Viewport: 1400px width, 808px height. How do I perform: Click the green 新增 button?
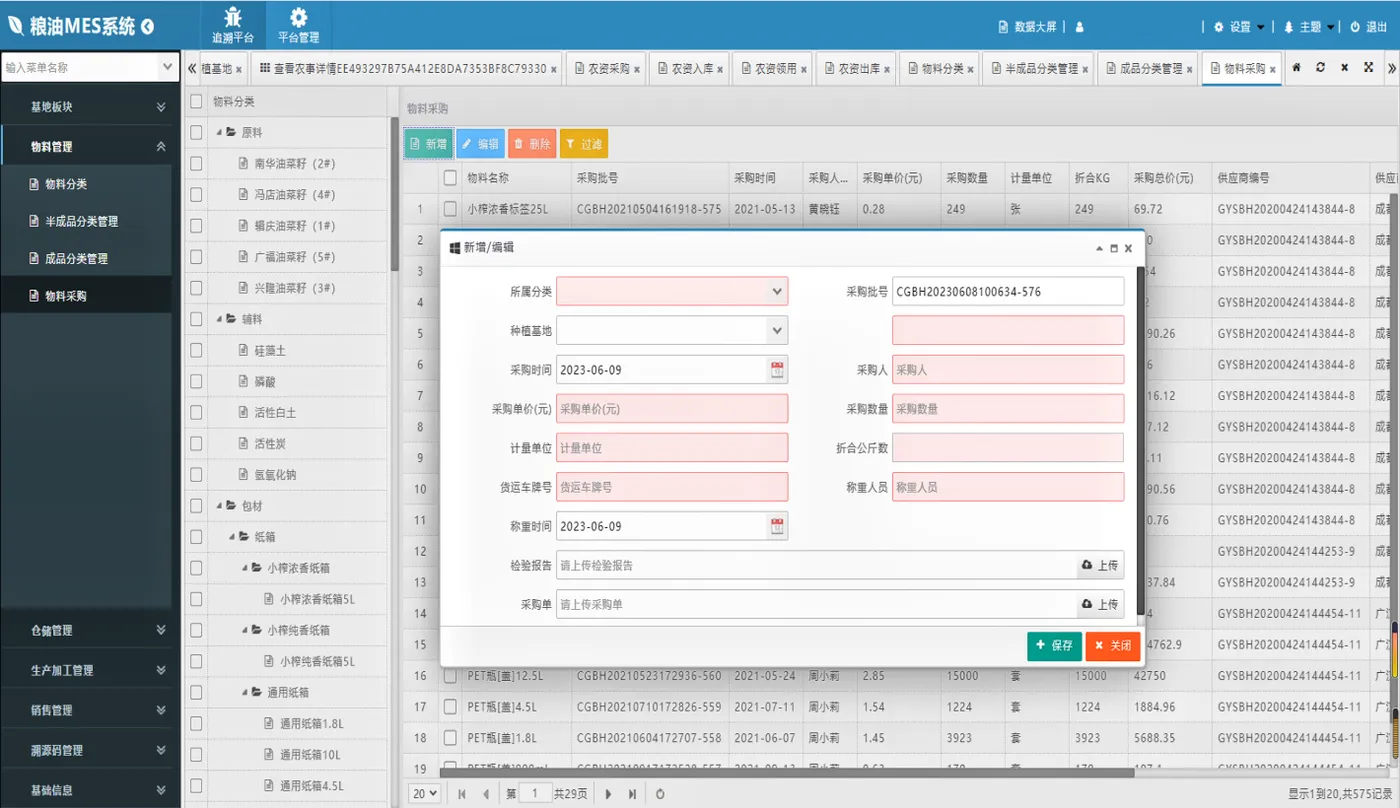coord(429,144)
